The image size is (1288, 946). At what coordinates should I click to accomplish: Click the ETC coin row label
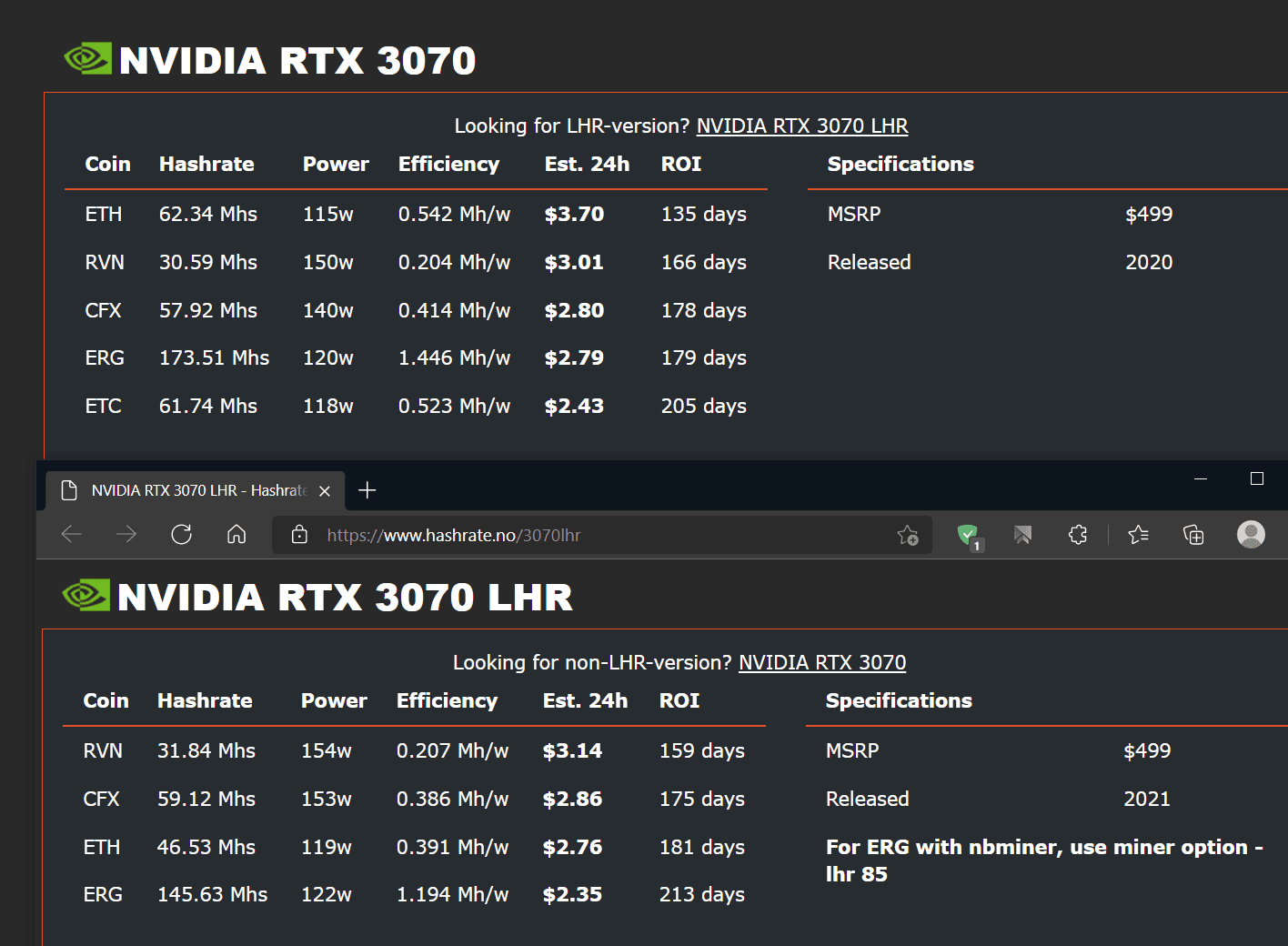coord(103,406)
